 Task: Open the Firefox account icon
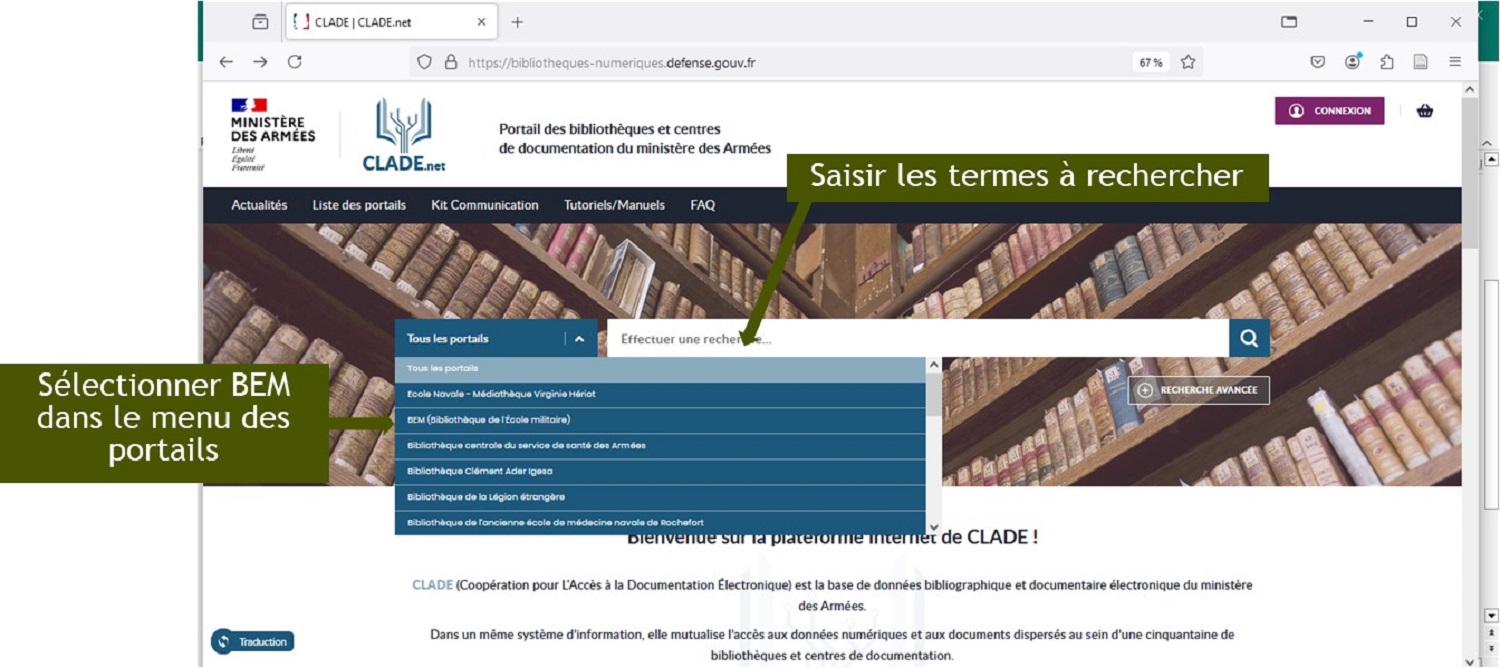1353,62
